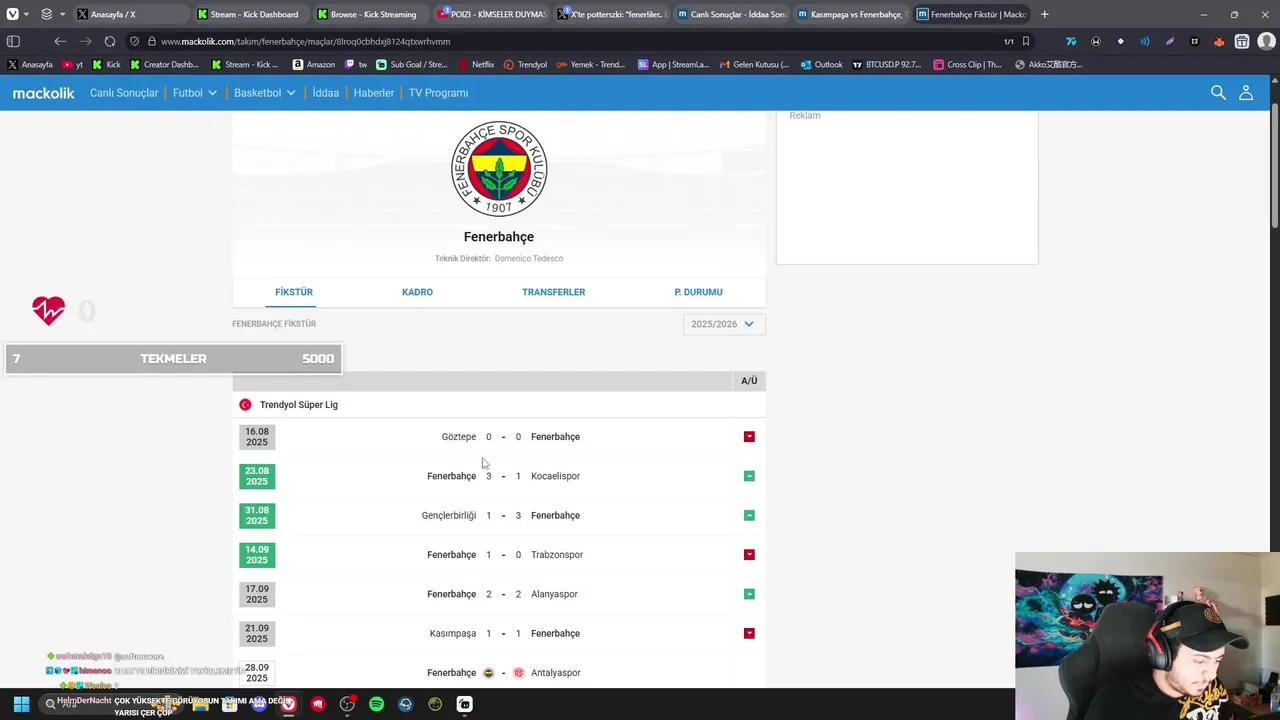Image resolution: width=1280 pixels, height=720 pixels.
Task: Bookmark this page from the address bar
Action: pos(1026,41)
